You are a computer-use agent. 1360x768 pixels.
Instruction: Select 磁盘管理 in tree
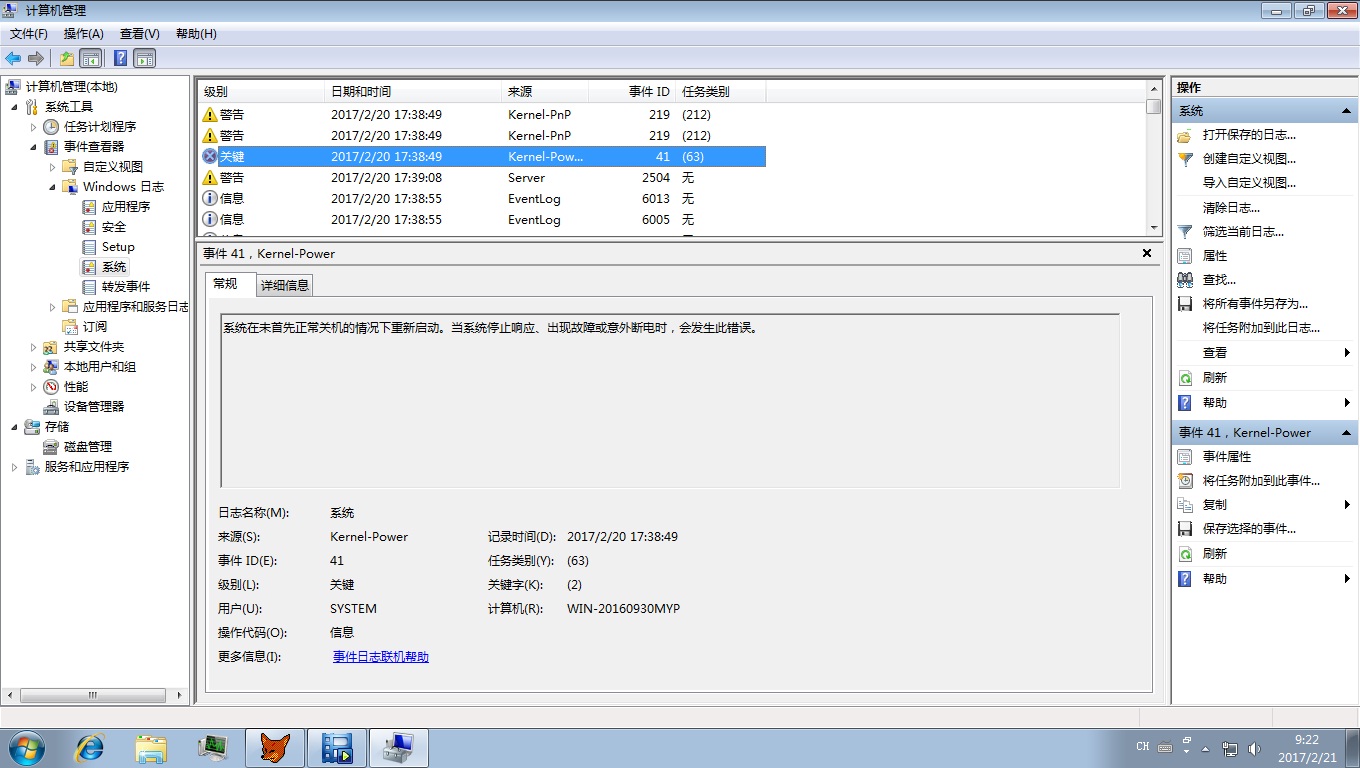pyautogui.click(x=88, y=447)
